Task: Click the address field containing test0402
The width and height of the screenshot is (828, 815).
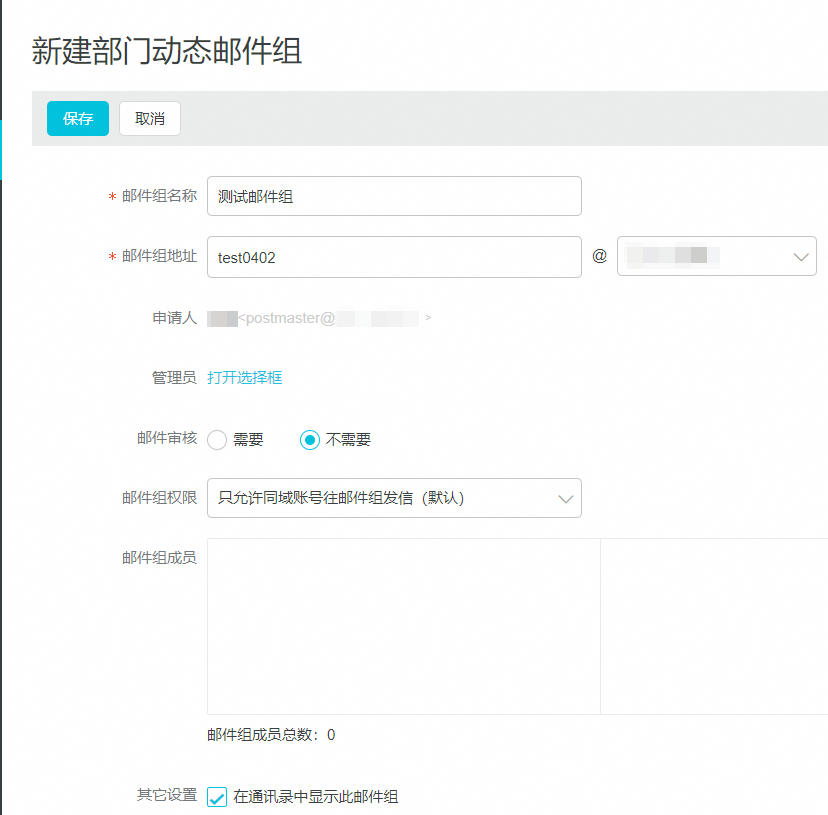Action: (x=394, y=257)
